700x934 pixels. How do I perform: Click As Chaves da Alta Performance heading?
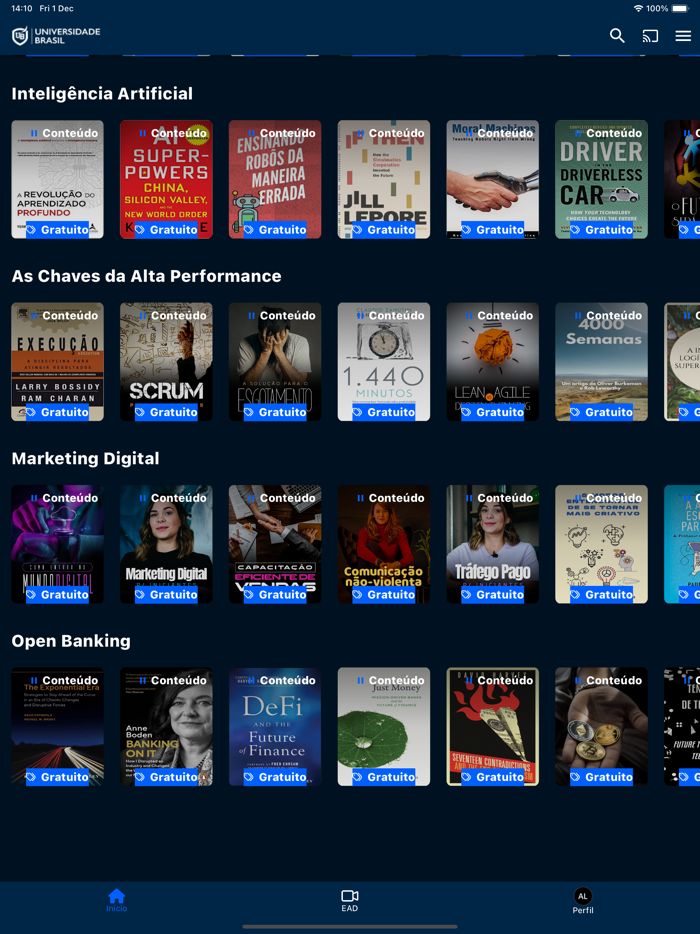click(x=147, y=276)
